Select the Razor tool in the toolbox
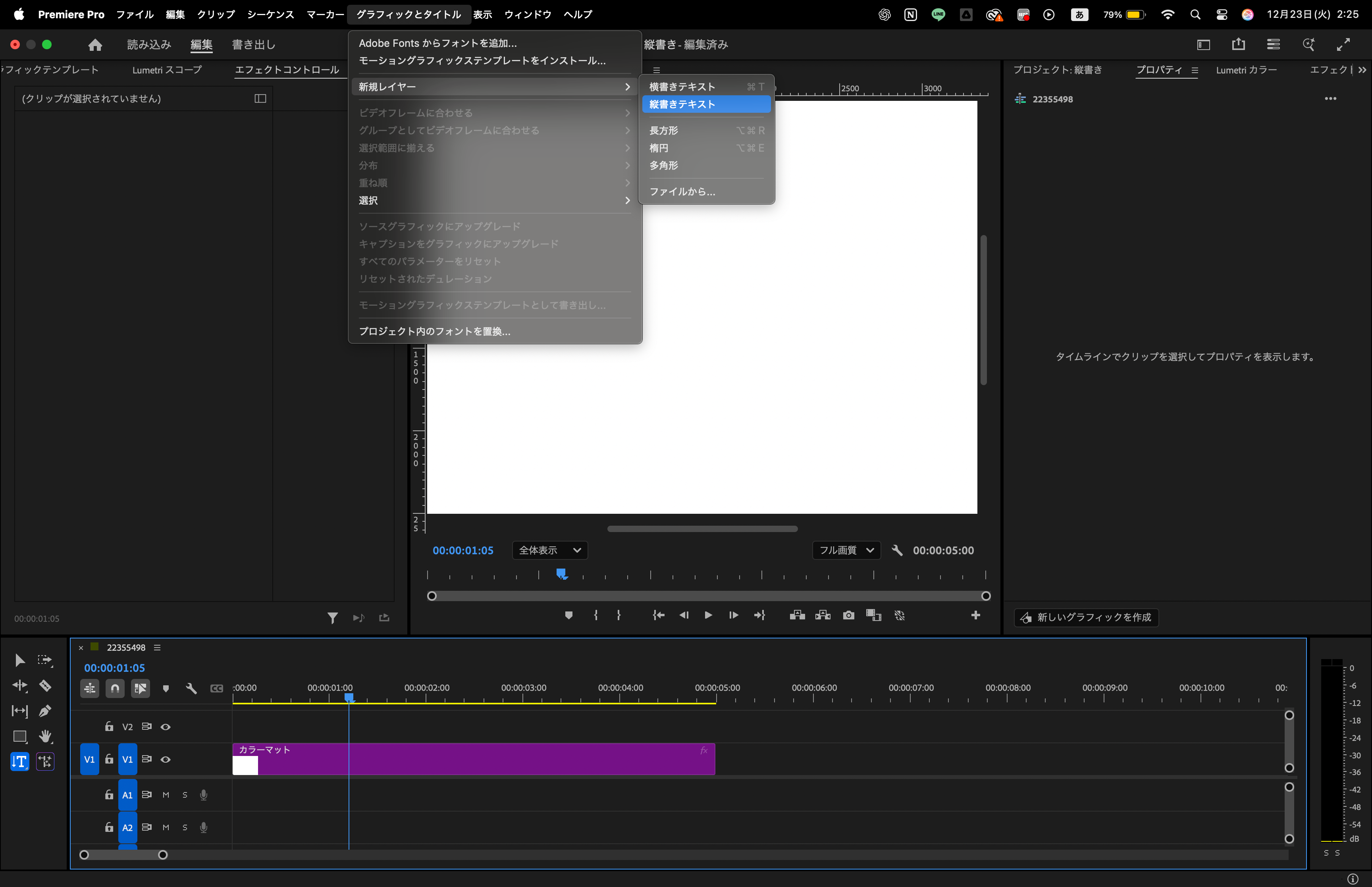Viewport: 1372px width, 887px height. pos(45,685)
